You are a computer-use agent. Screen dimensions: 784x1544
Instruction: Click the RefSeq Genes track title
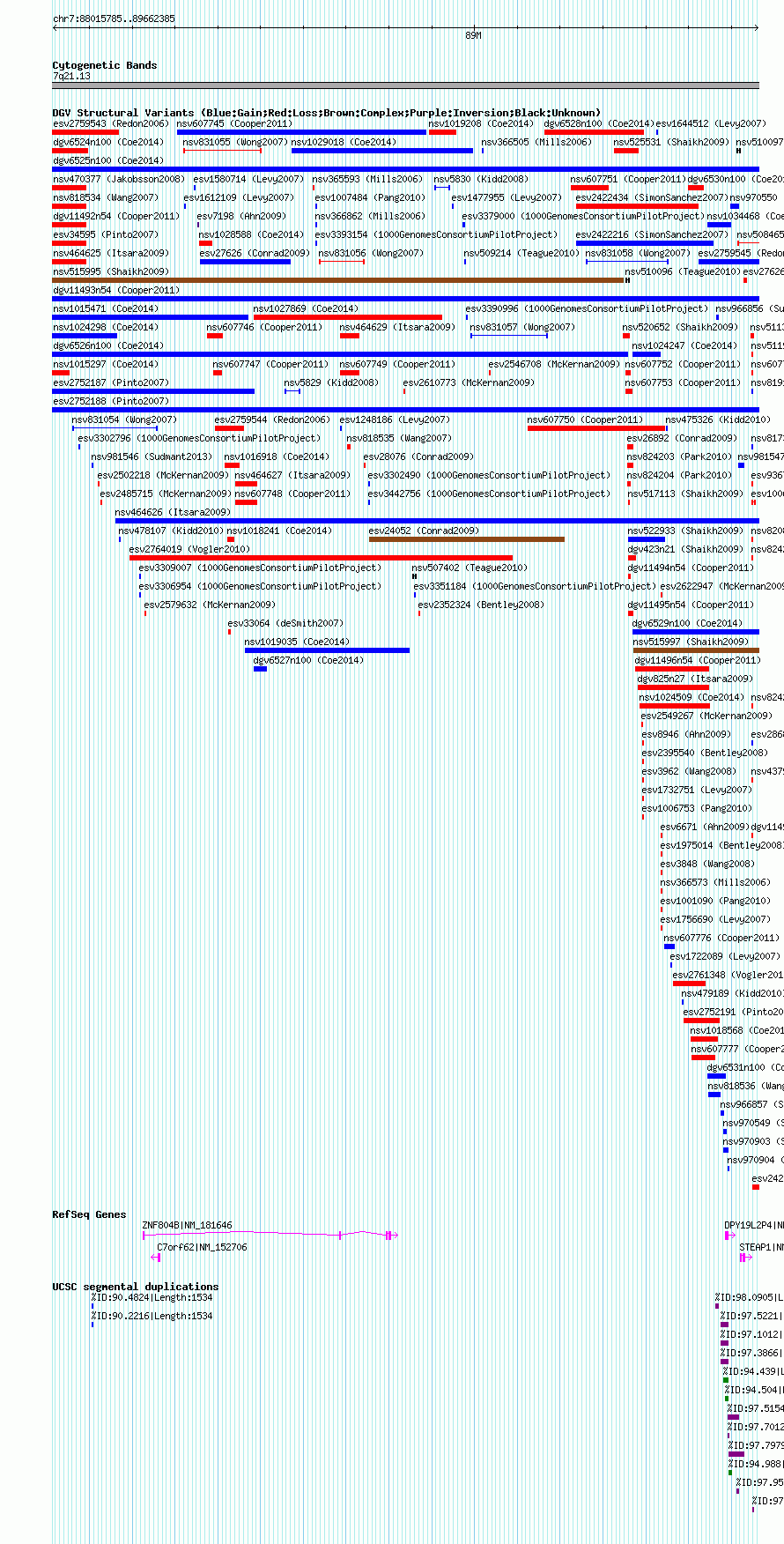(x=89, y=1215)
